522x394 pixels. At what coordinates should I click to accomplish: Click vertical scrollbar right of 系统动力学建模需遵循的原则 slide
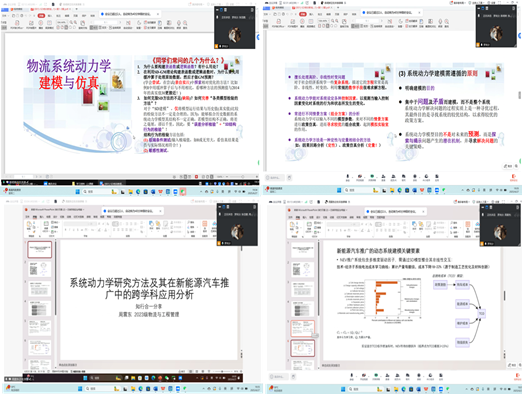(519, 95)
